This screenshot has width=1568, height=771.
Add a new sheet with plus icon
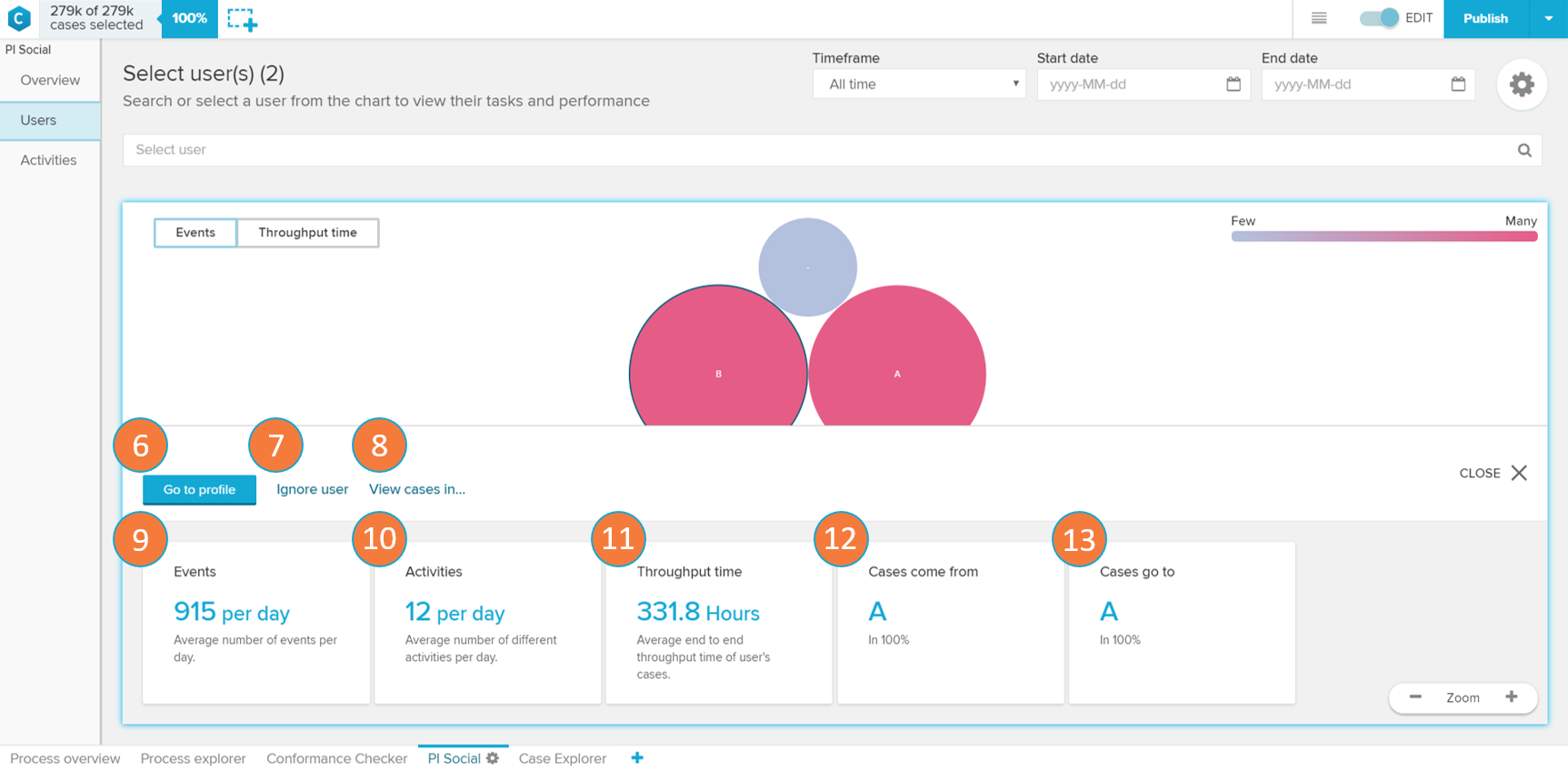[637, 758]
